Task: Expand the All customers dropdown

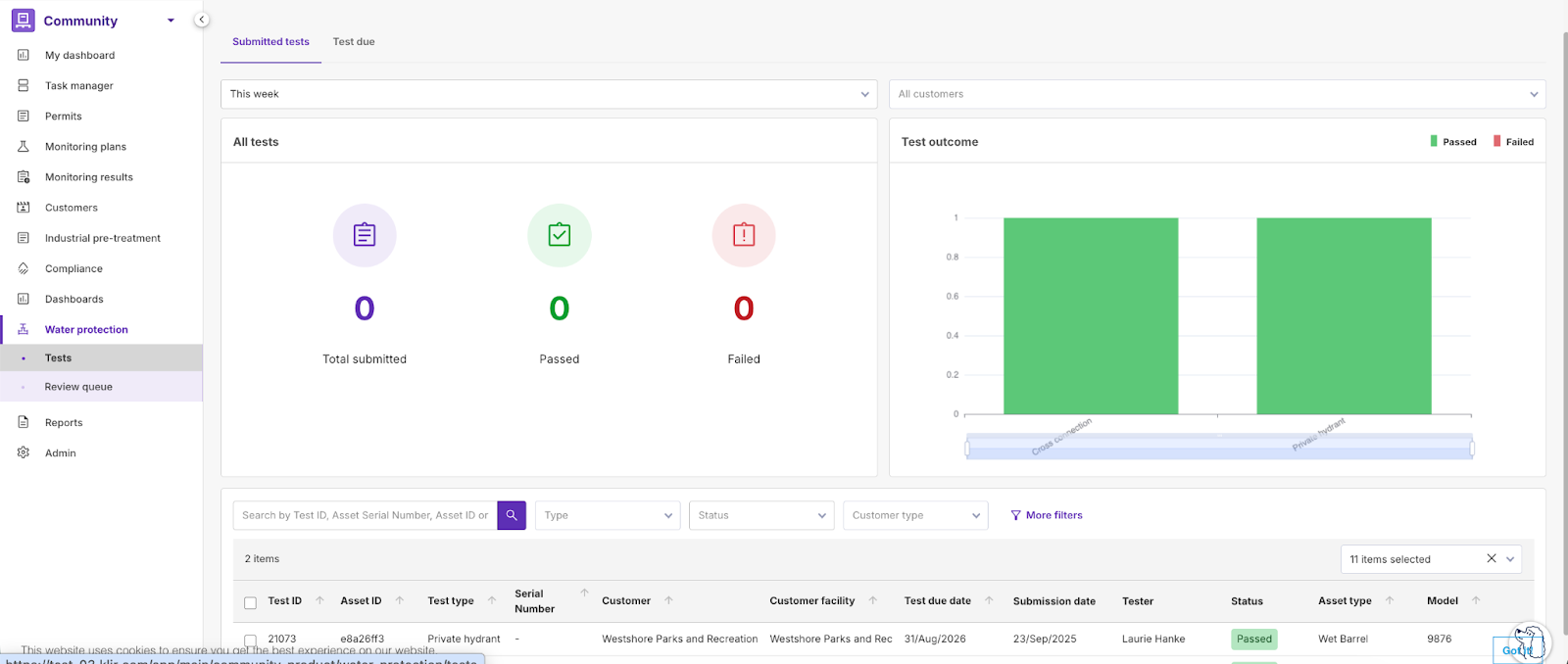Action: [x=1217, y=94]
